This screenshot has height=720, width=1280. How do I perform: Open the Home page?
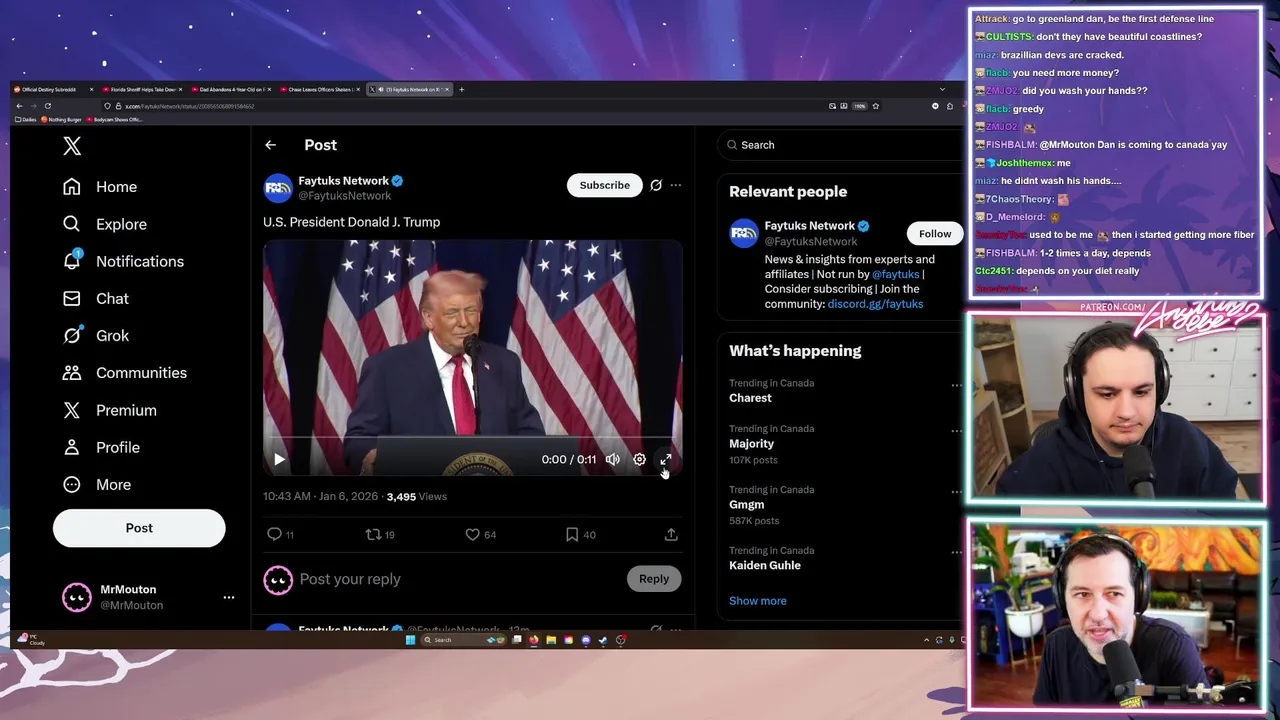pos(99,187)
